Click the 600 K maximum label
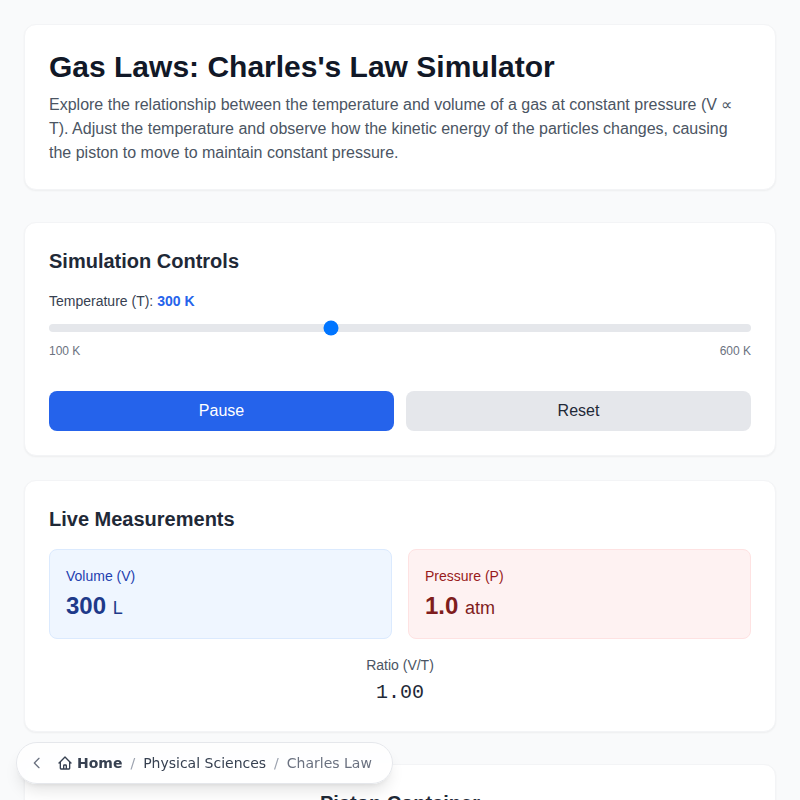 (x=734, y=350)
